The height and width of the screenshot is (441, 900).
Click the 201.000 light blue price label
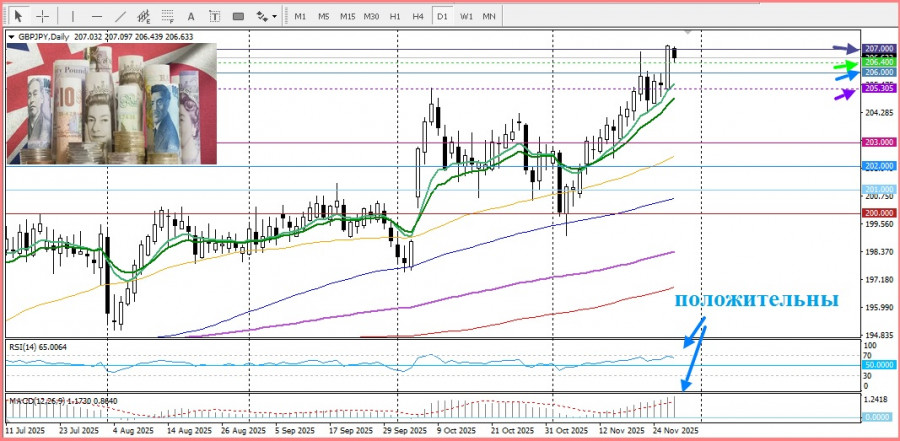coord(878,189)
